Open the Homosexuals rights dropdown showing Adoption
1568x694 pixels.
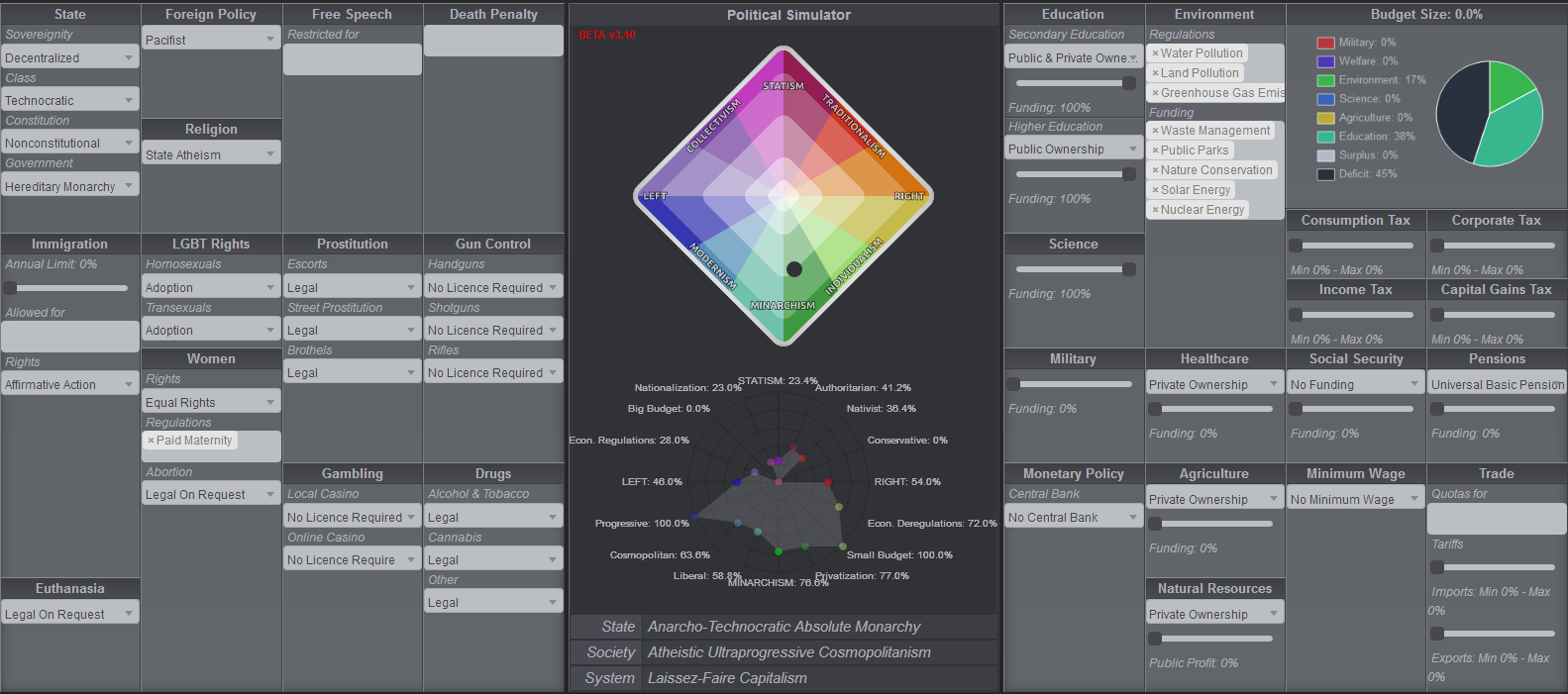point(211,287)
